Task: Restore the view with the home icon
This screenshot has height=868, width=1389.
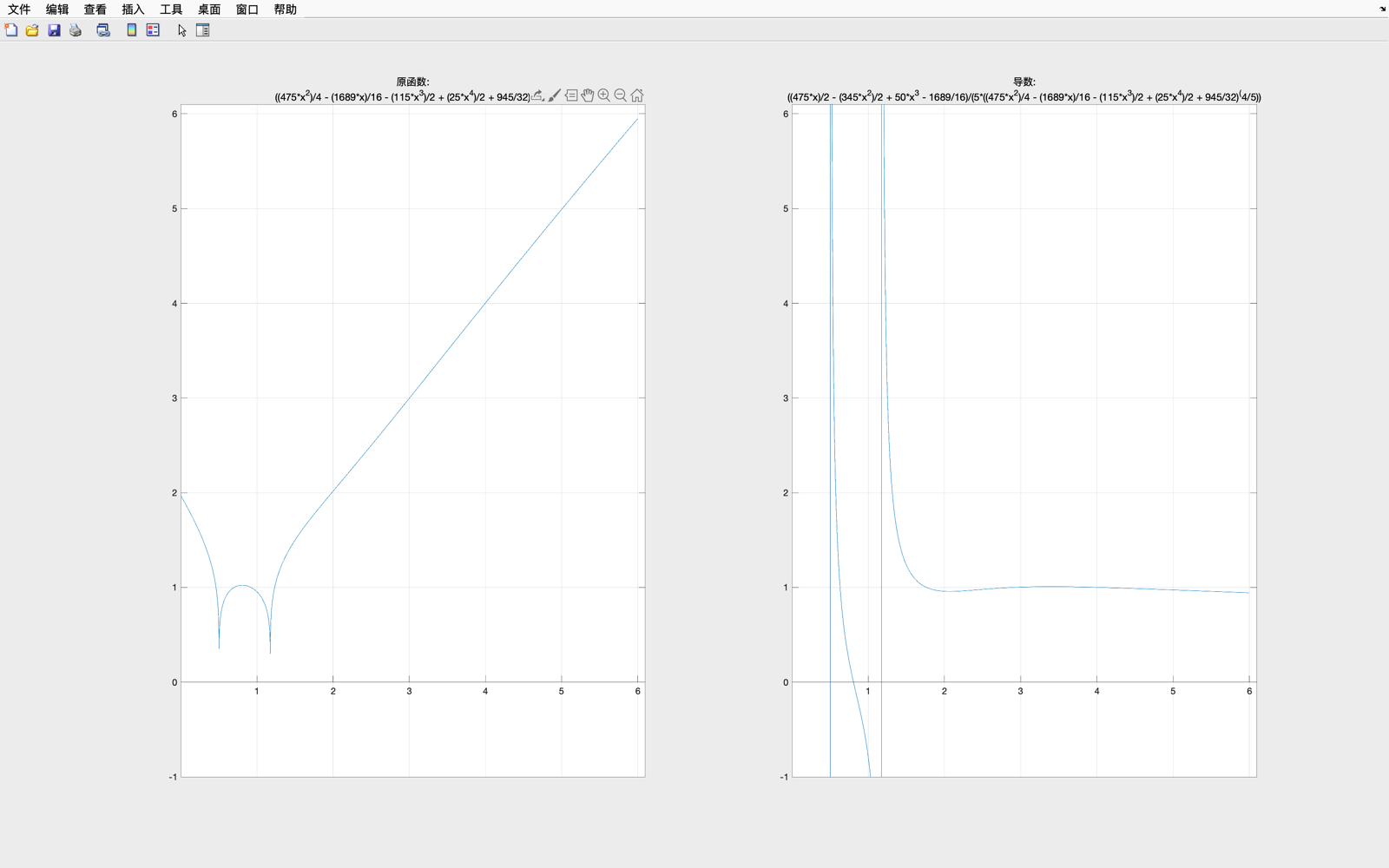Action: tap(637, 95)
